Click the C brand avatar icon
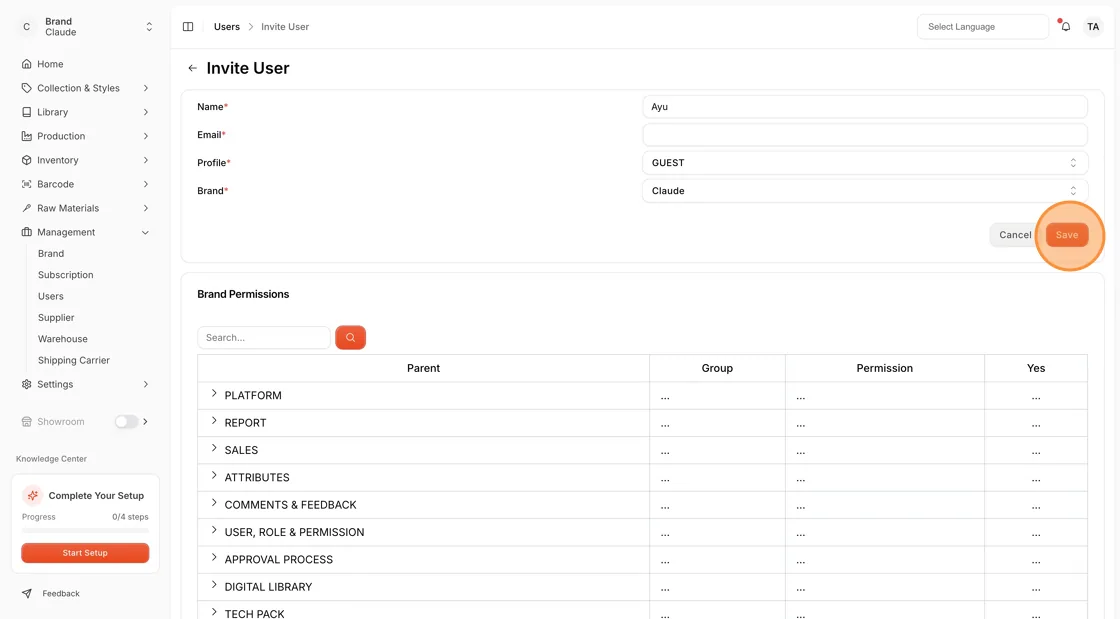1120x619 pixels. click(x=26, y=26)
